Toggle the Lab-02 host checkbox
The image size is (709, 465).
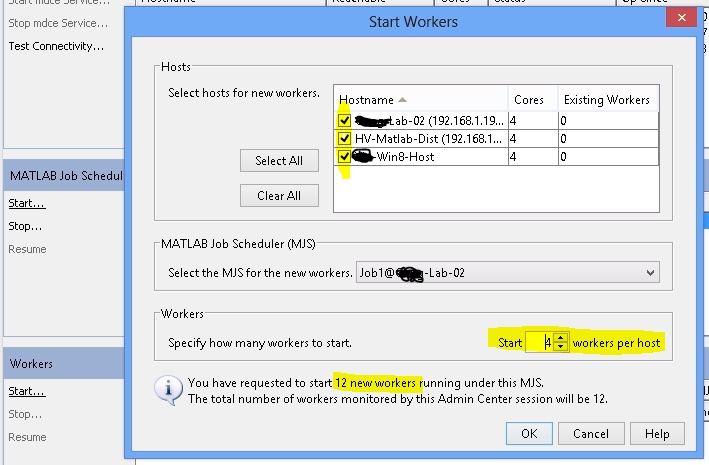pos(344,121)
